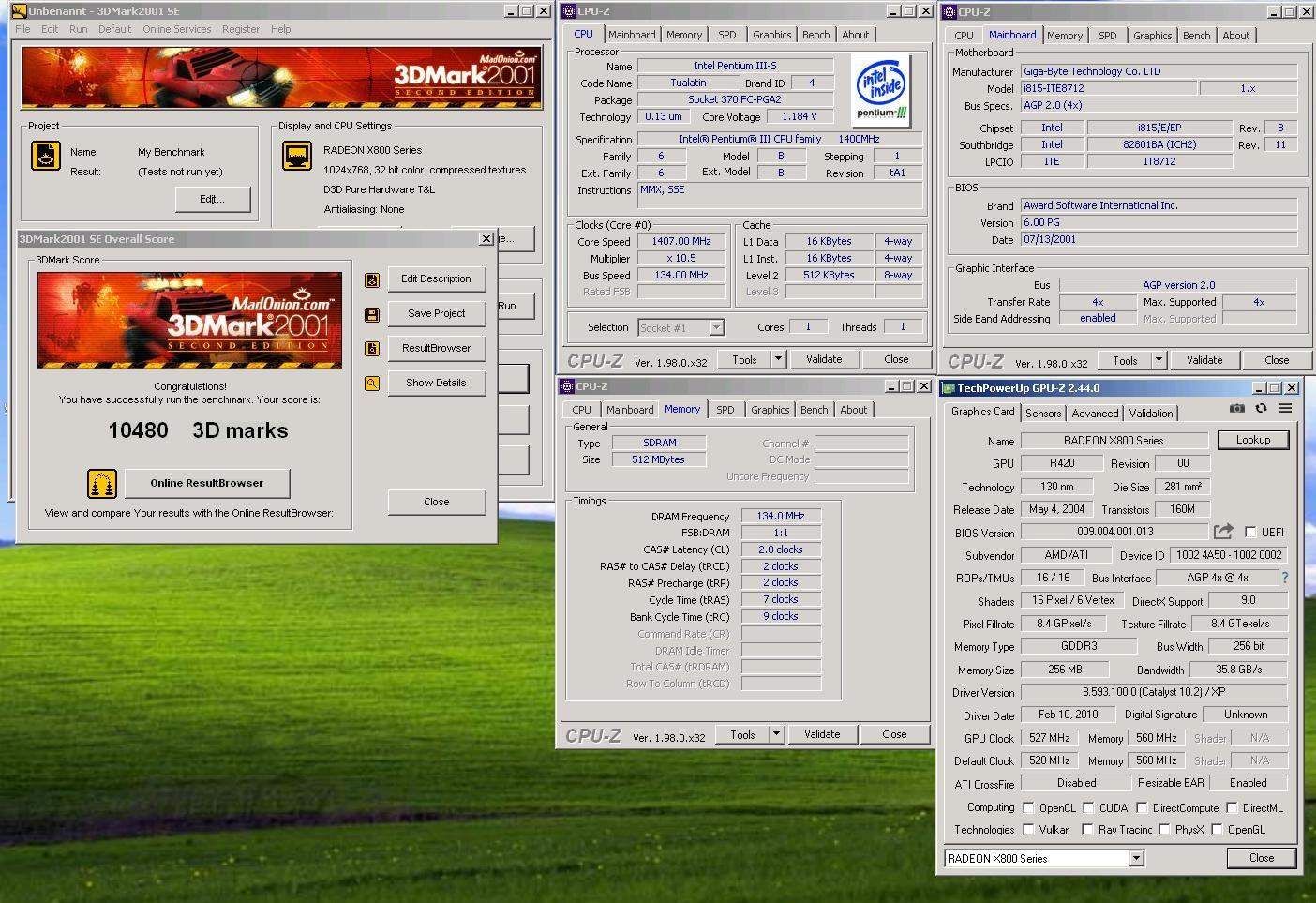Click the BIOS export share icon in GPU-Z
The height and width of the screenshot is (903, 1316).
pos(1223,532)
